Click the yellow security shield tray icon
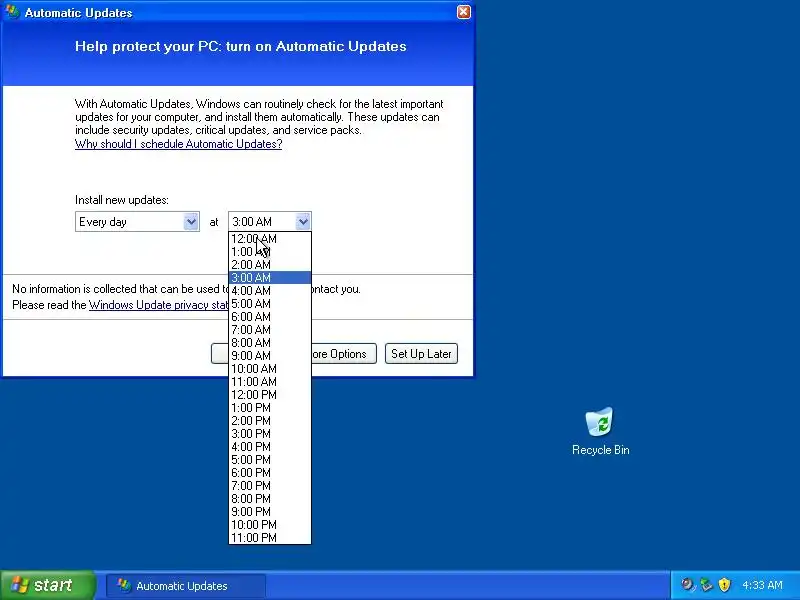Viewport: 800px width, 600px height. tap(724, 585)
